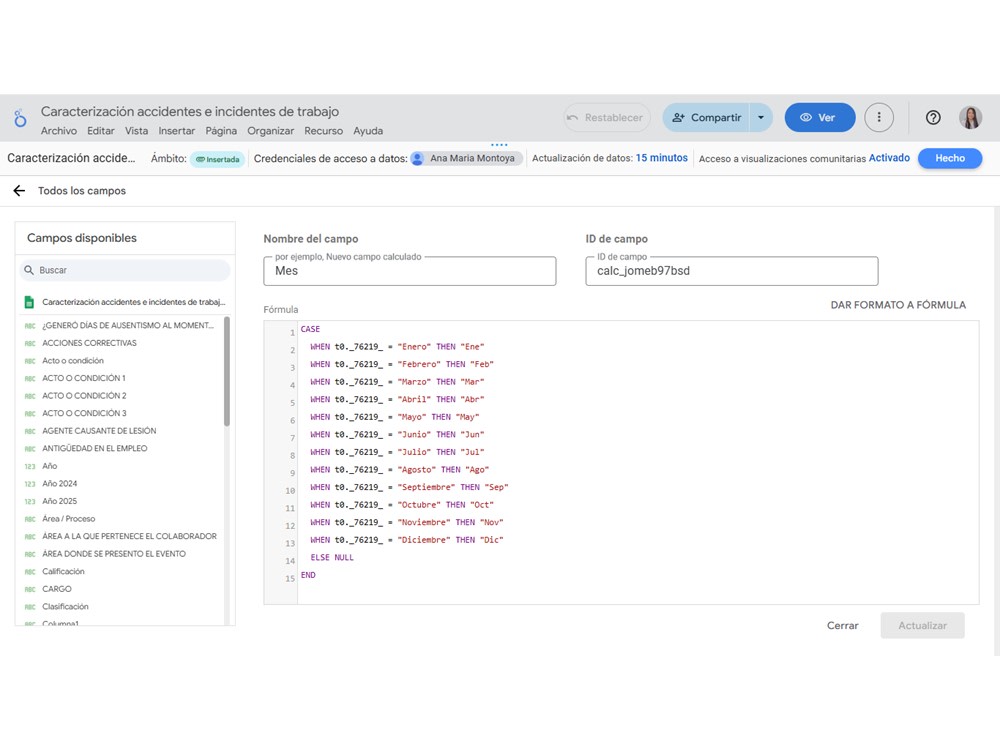Image resolution: width=1000 pixels, height=750 pixels.
Task: Click the END formula line
Action: (308, 575)
